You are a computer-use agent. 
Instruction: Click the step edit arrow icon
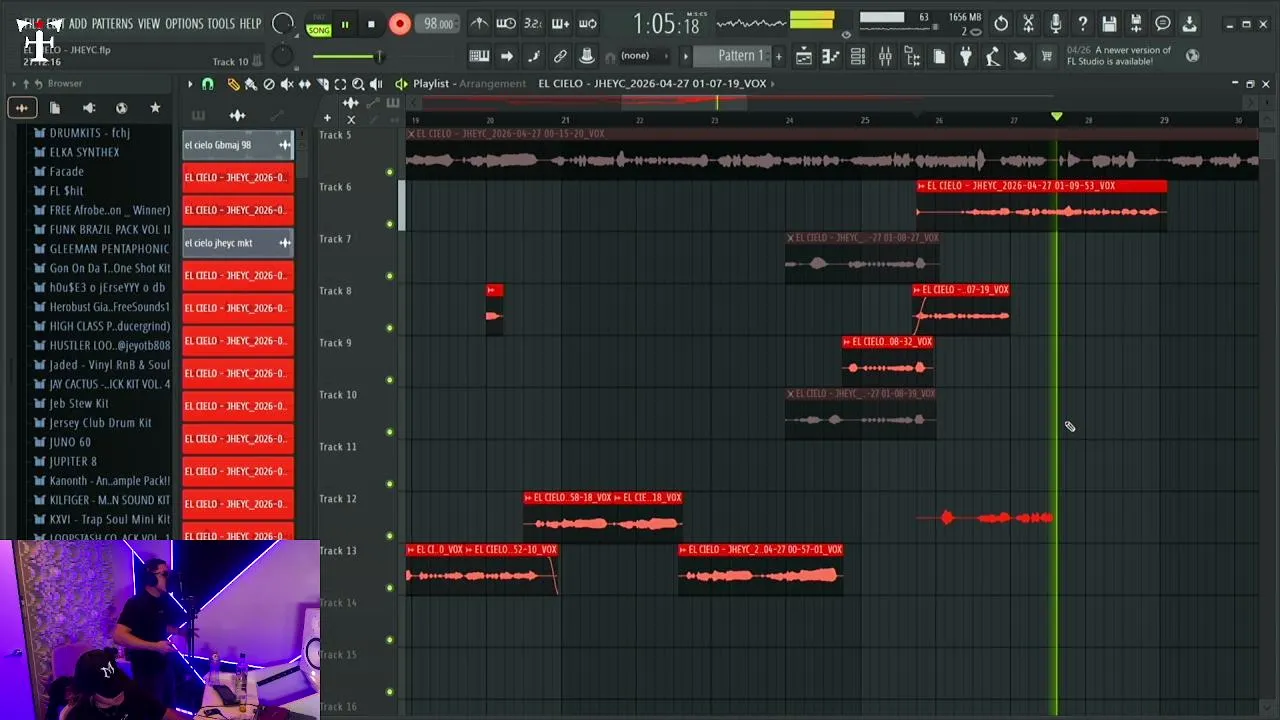[506, 56]
